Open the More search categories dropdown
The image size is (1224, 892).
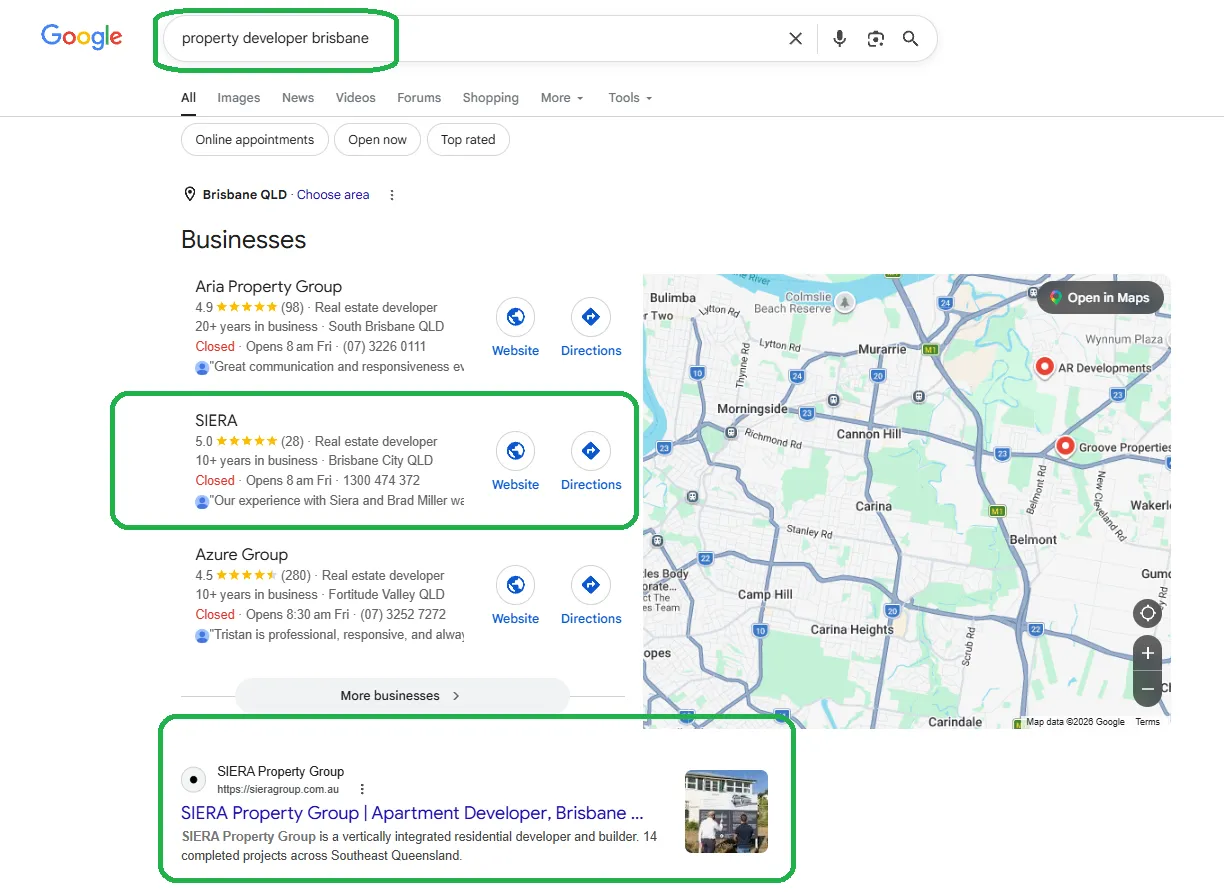[562, 98]
